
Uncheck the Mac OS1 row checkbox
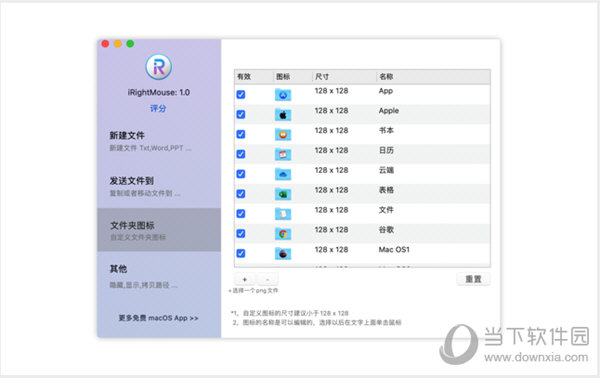[241, 254]
